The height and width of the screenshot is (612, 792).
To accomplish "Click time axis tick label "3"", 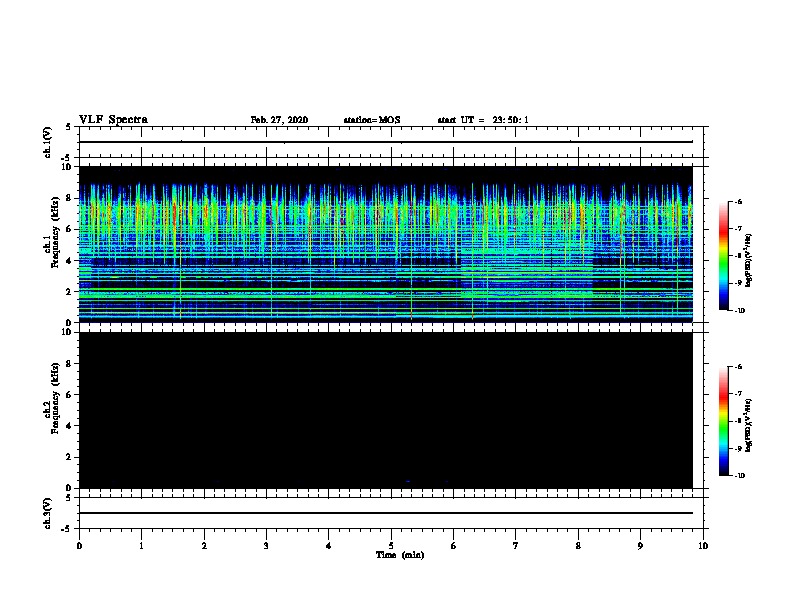I will coord(266,546).
